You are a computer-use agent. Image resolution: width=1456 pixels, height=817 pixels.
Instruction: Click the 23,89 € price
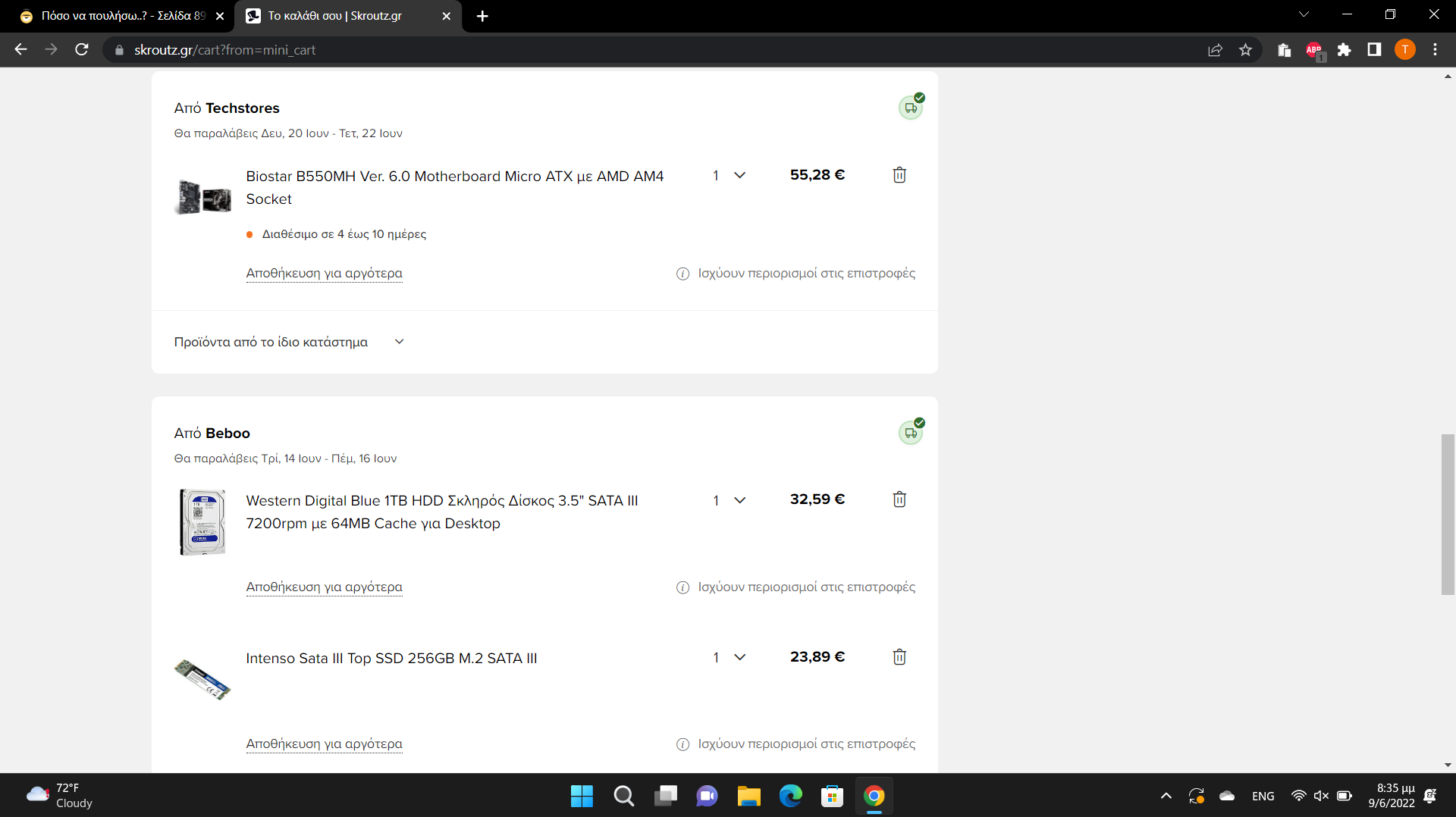tap(817, 657)
